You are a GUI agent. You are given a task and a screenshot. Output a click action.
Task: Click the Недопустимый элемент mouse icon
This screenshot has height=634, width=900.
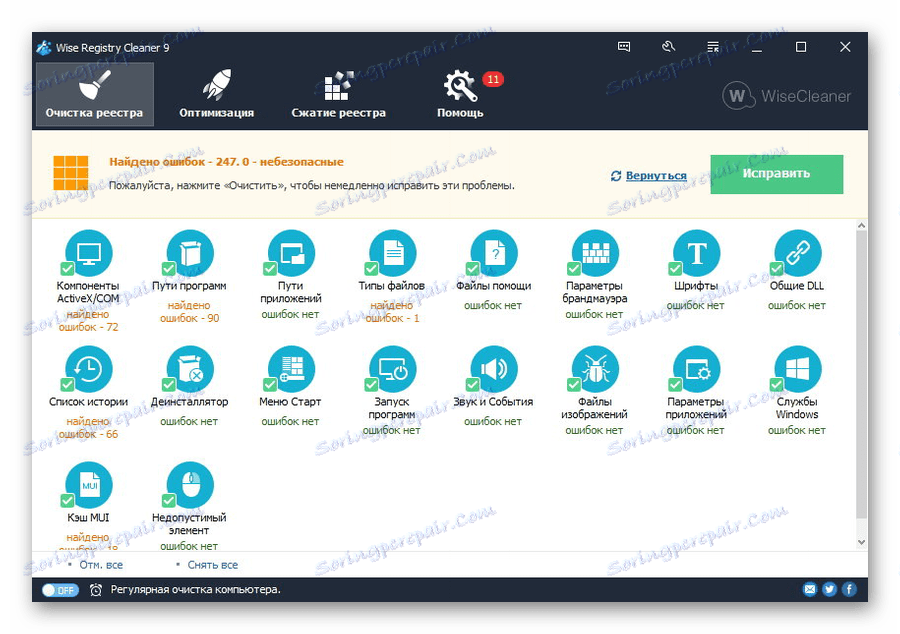[190, 485]
